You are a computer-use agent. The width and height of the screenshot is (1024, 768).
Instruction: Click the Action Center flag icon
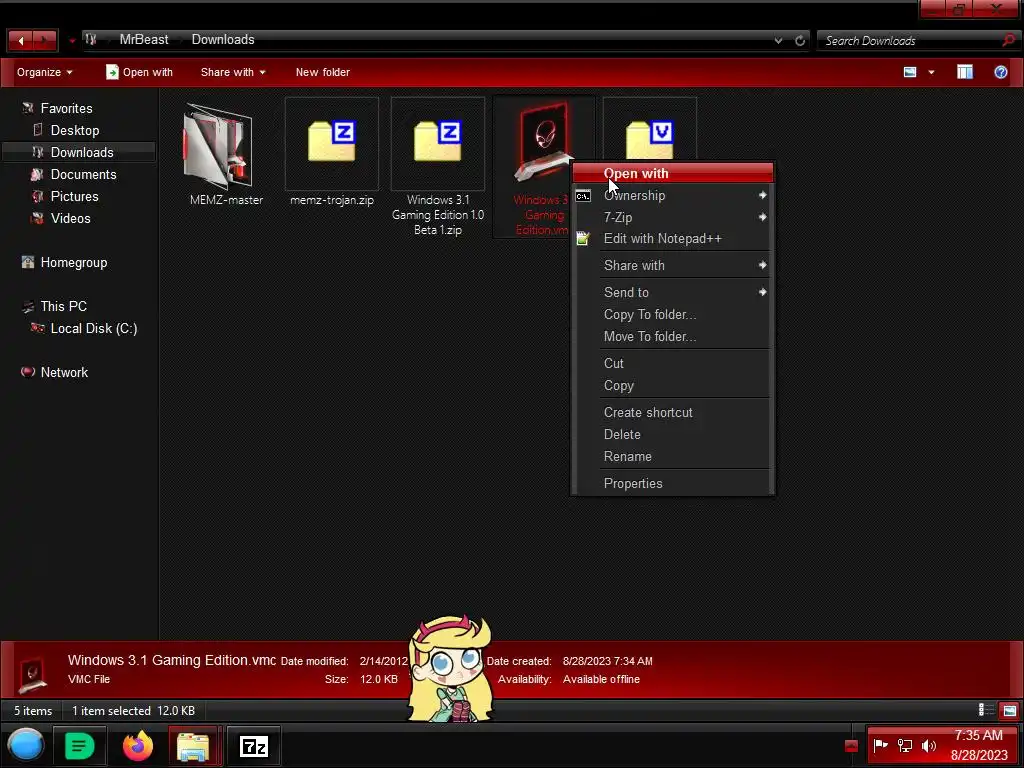coord(880,745)
